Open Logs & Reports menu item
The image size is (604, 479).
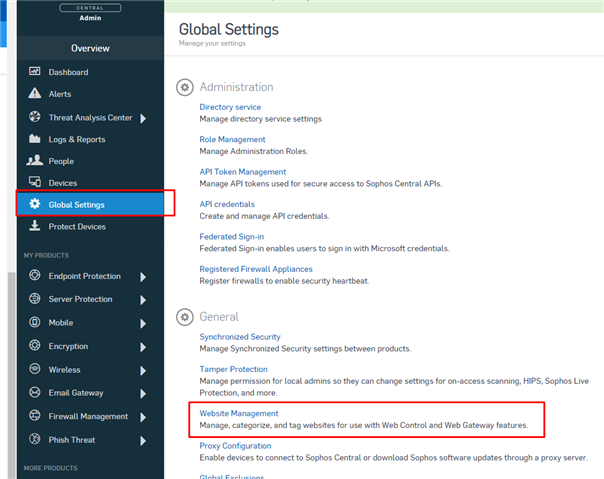click(91, 139)
